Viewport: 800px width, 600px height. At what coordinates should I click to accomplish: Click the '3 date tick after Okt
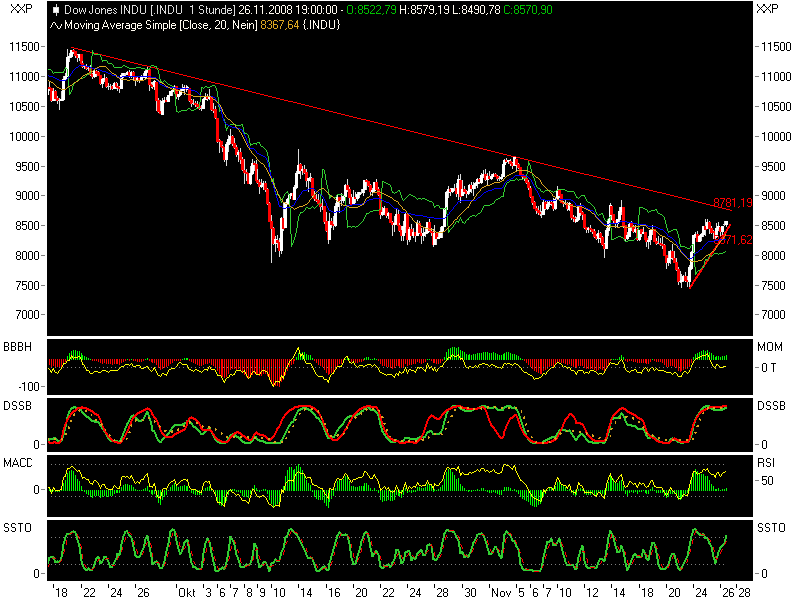coord(208,592)
